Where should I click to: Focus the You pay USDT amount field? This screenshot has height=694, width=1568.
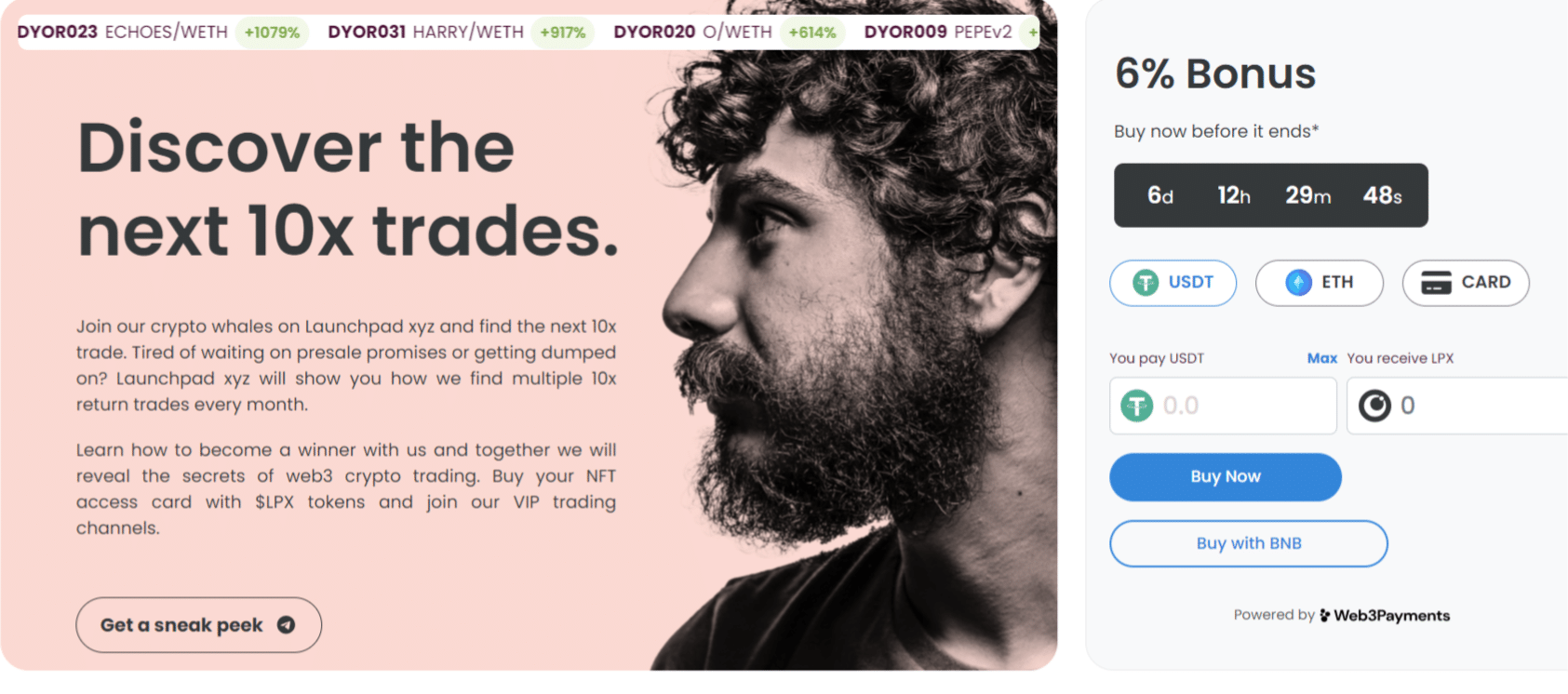click(x=1223, y=406)
